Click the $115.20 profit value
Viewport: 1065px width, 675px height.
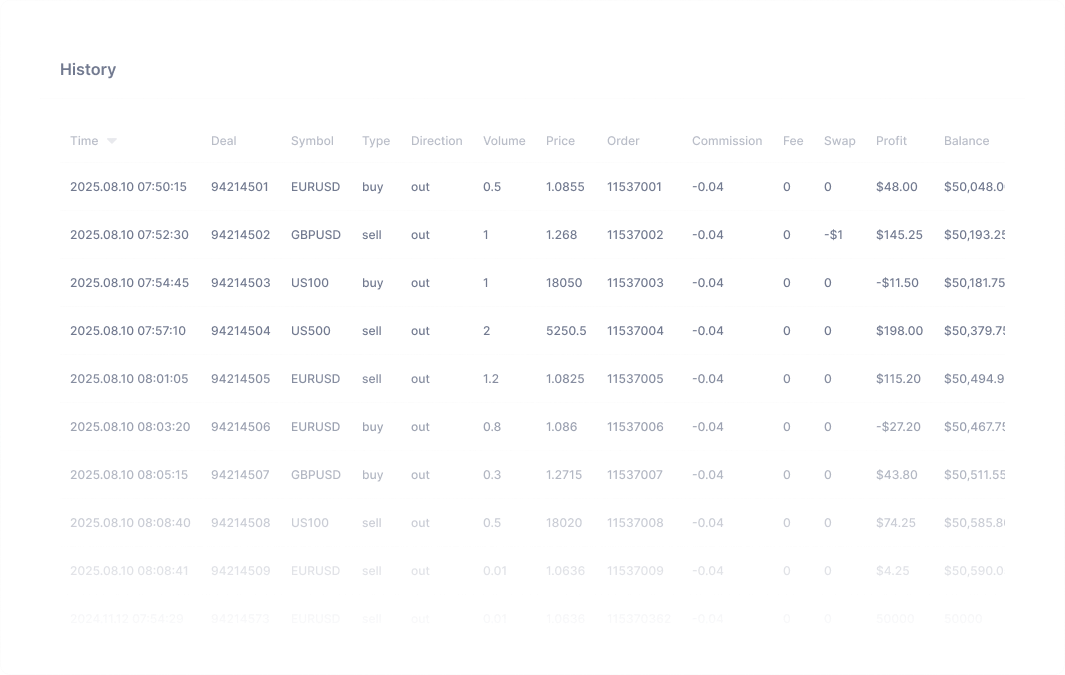[x=898, y=379]
